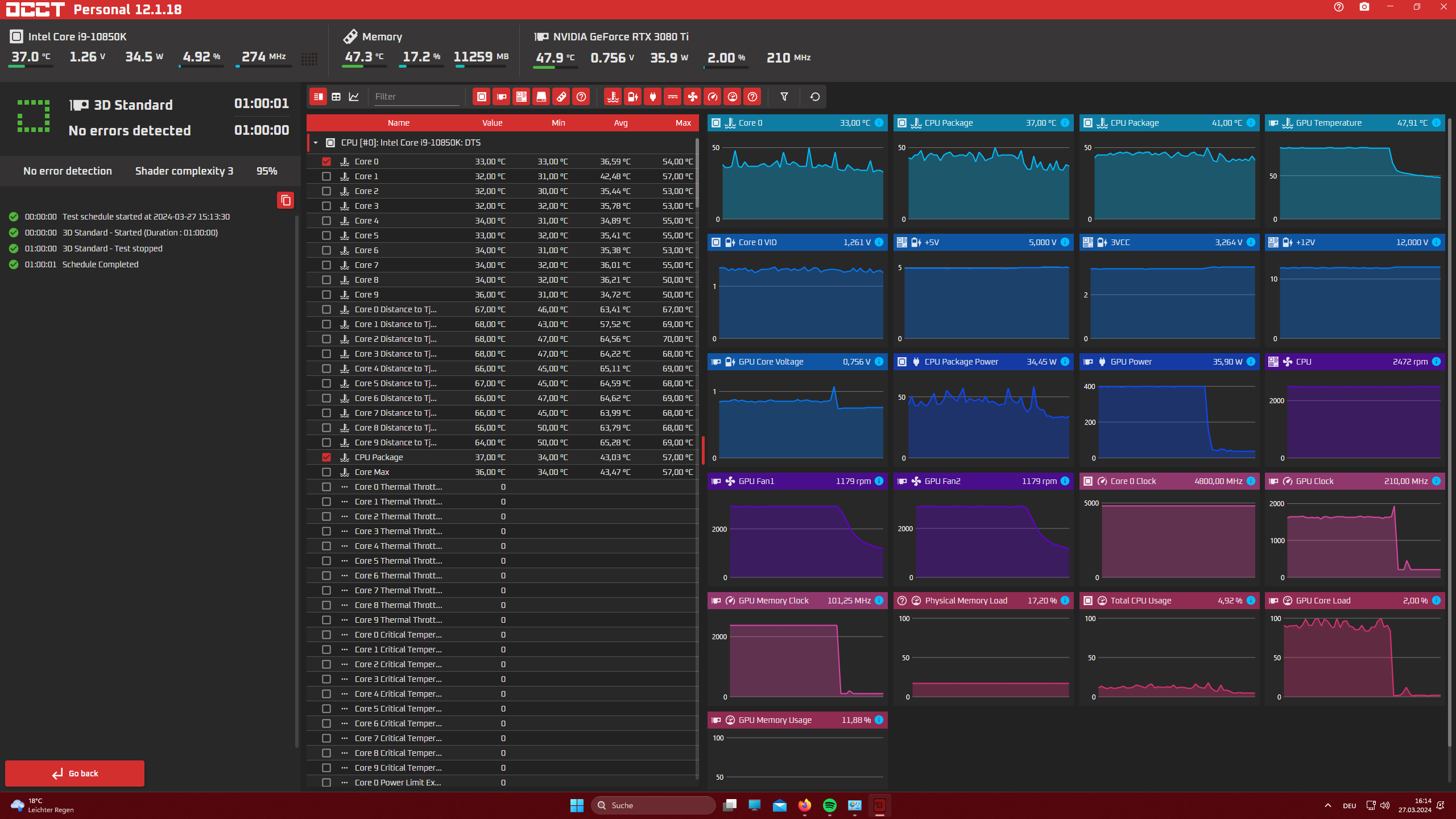Click the sensor table vertical scrollbar
This screenshot has height=819, width=1456.
pos(697,173)
